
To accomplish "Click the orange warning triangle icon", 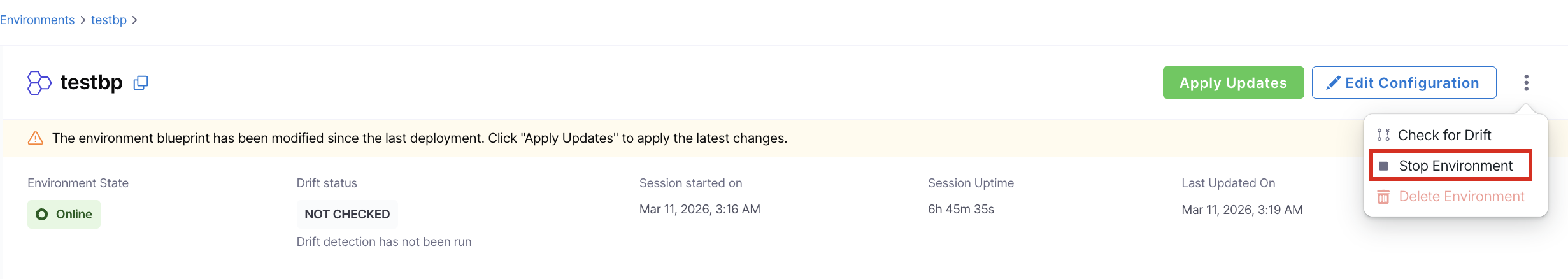I will (36, 138).
